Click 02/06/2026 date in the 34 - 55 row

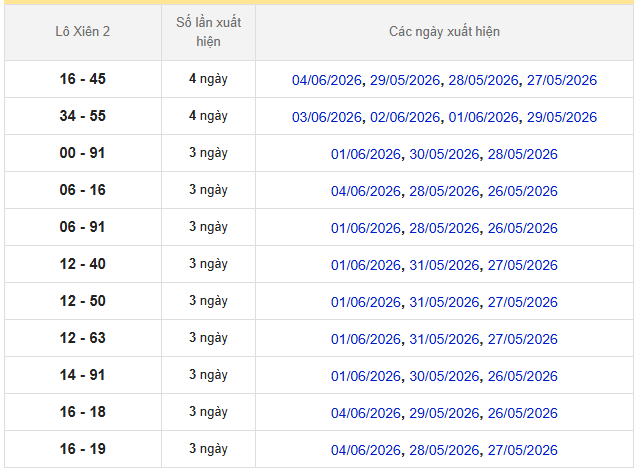click(405, 117)
